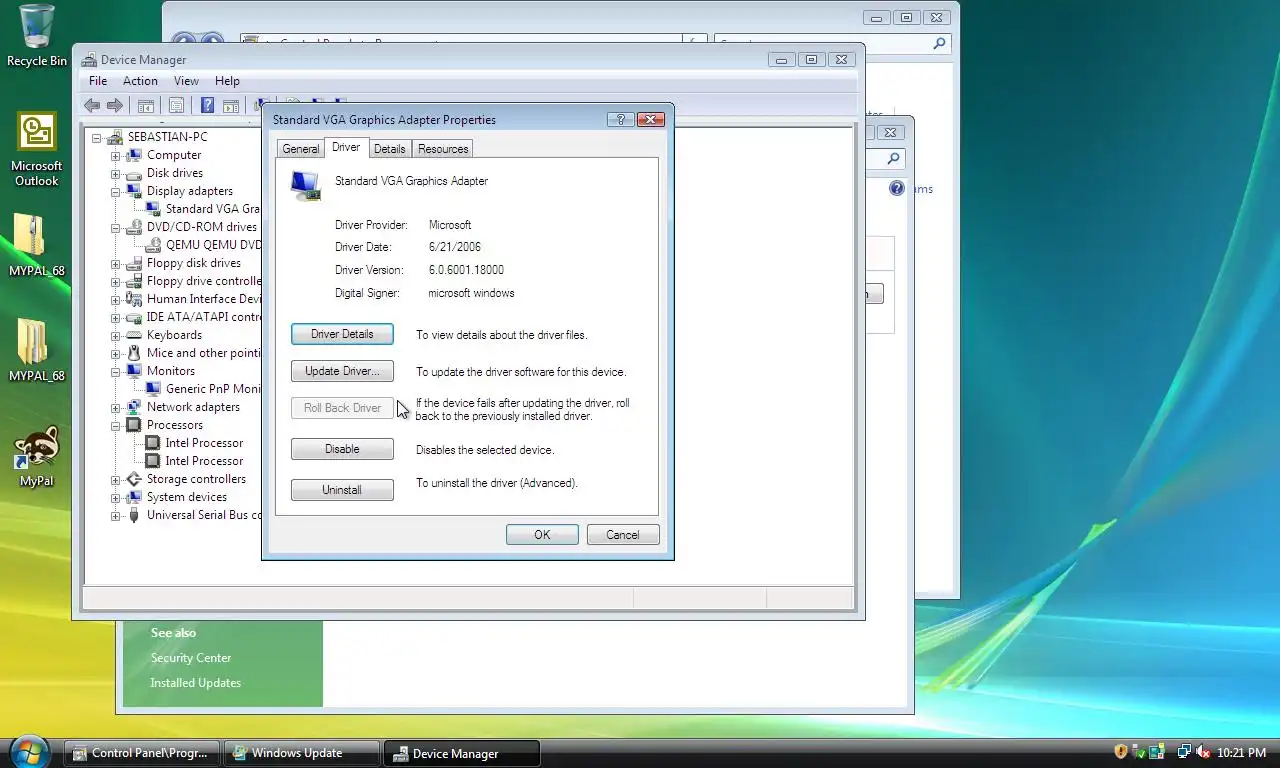Click the security shield alert tray icon
This screenshot has width=1280, height=768.
click(1121, 752)
